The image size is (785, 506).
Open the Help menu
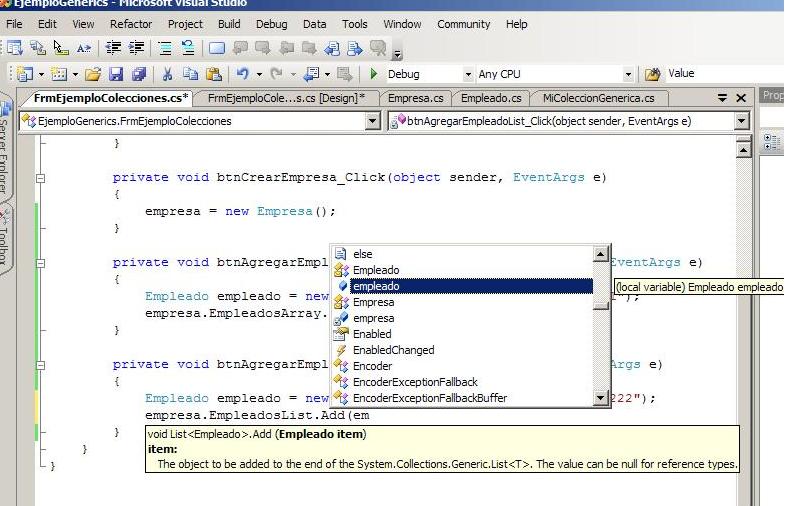coord(517,24)
